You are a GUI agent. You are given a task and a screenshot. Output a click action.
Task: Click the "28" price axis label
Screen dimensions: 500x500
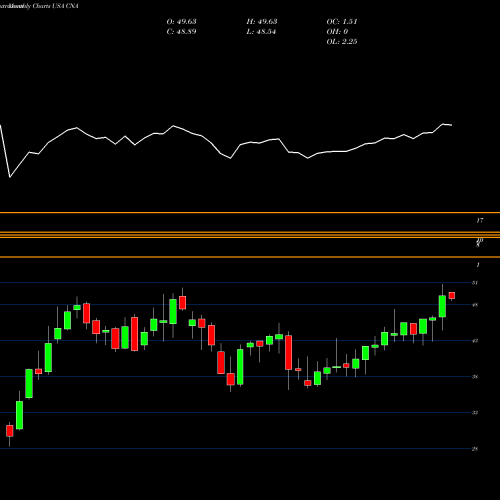coord(475,449)
